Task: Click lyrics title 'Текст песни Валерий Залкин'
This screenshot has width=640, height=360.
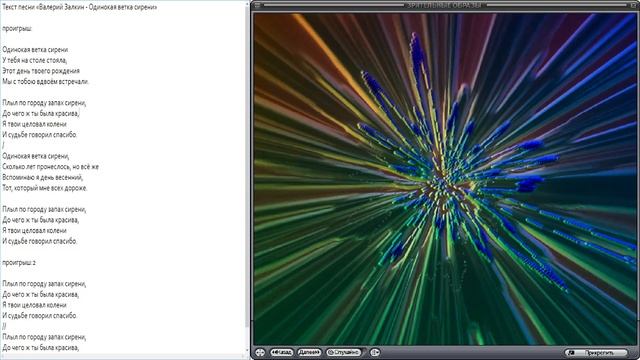Action: pos(80,7)
